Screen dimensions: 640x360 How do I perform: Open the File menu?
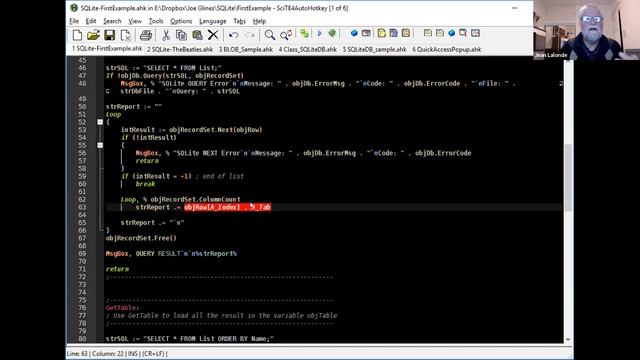point(74,21)
